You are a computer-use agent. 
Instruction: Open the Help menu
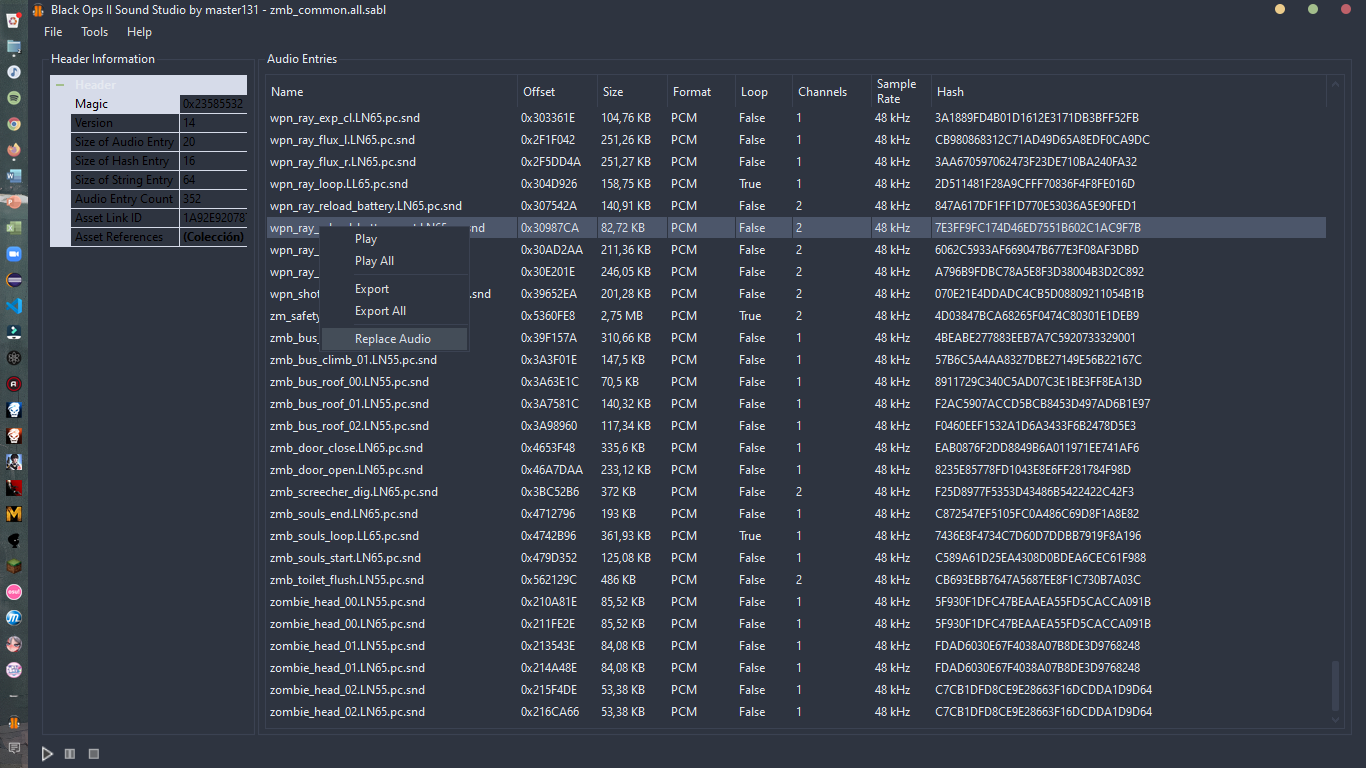coord(139,32)
